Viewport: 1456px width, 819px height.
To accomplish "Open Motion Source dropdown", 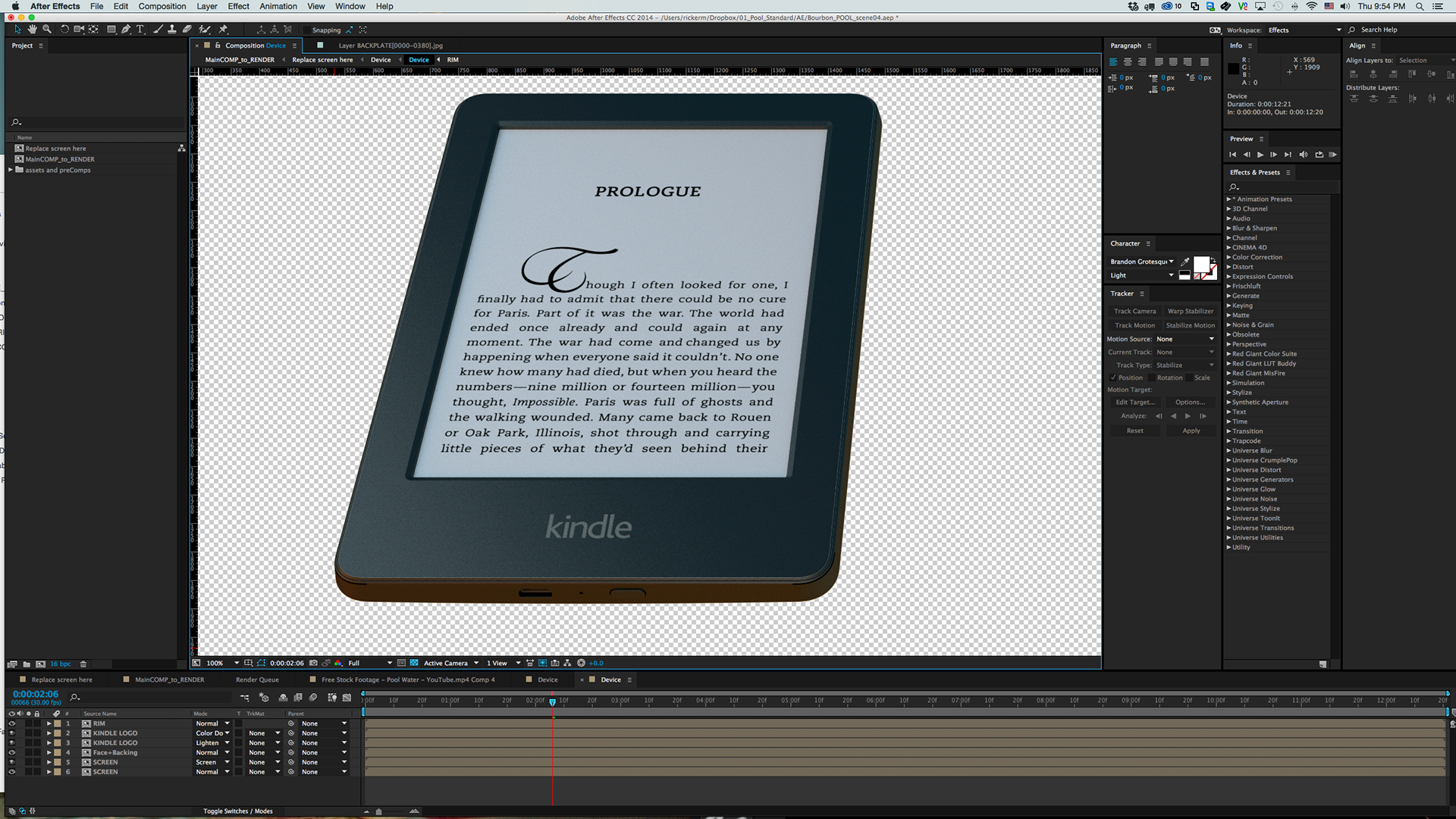I will pos(1185,339).
